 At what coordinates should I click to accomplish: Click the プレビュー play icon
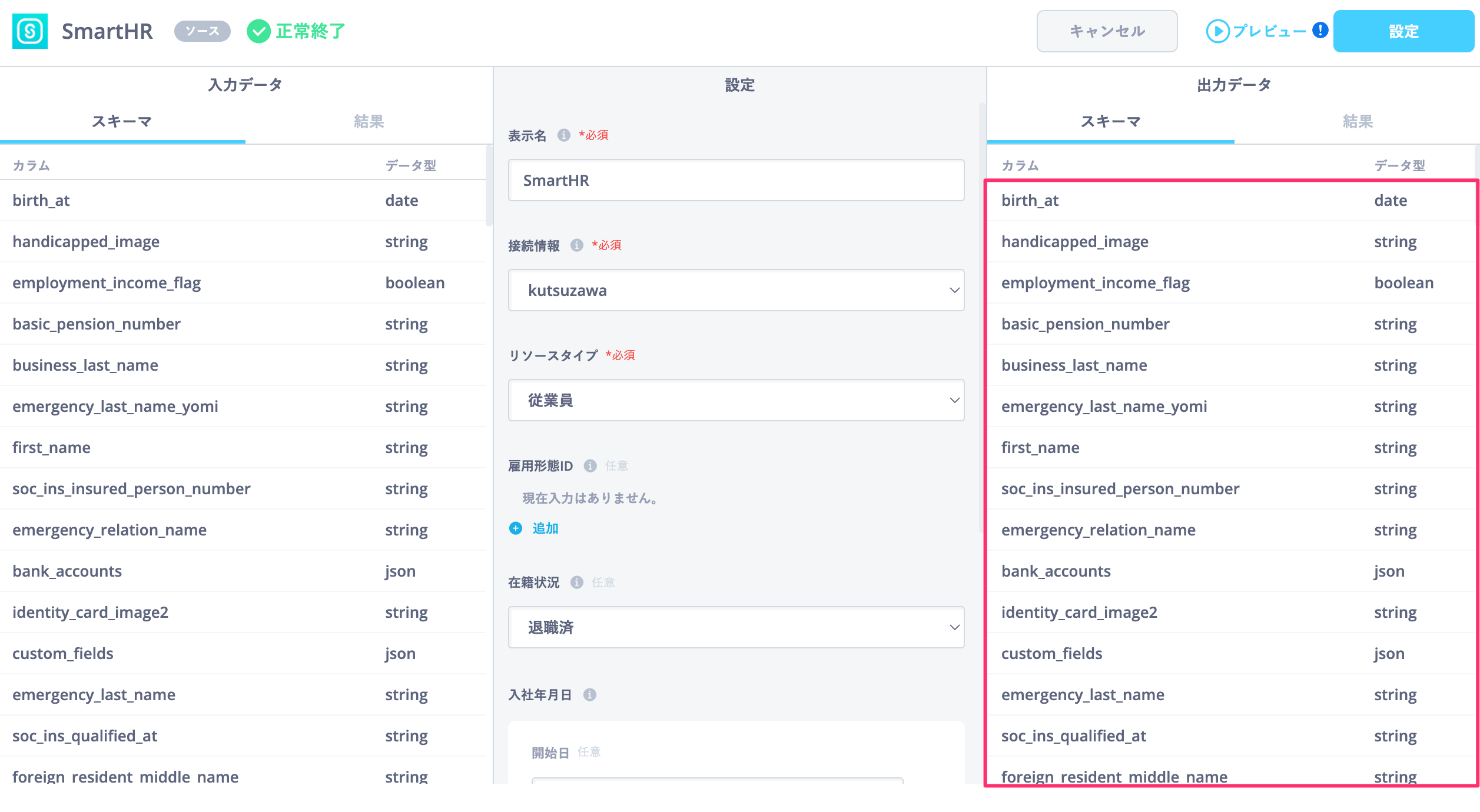(1217, 31)
